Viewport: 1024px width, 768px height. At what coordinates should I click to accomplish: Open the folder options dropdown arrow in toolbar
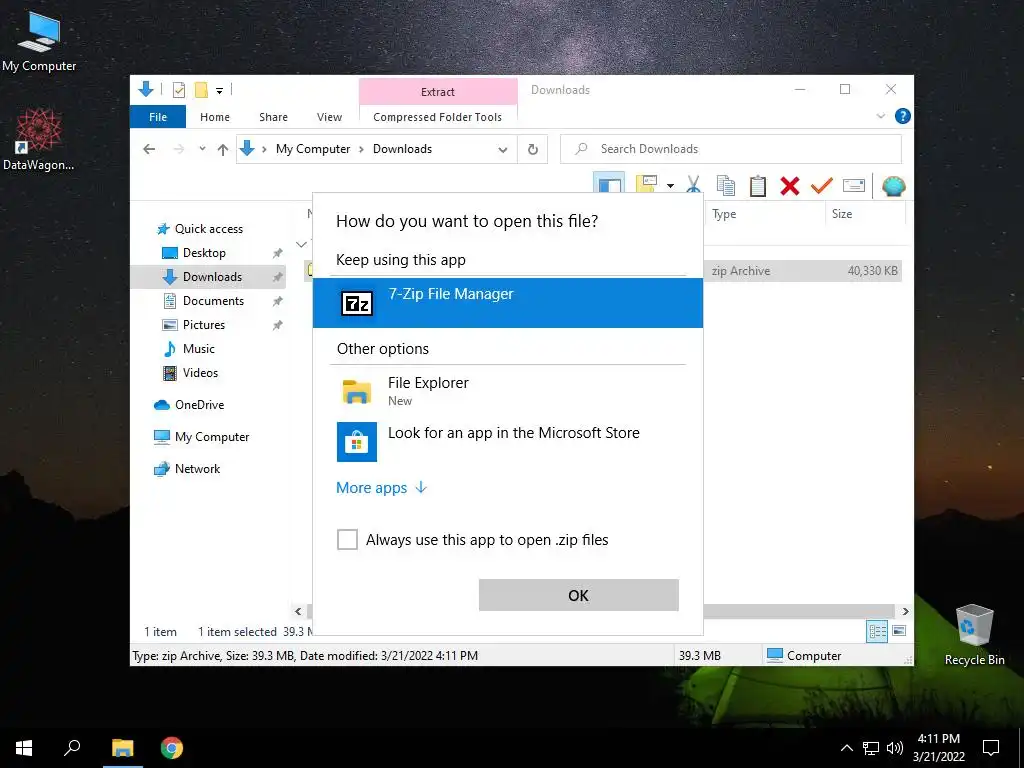coord(671,186)
